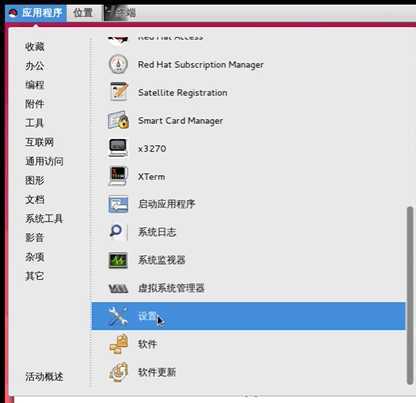
Task: Select the 杂项 category
Action: point(35,257)
